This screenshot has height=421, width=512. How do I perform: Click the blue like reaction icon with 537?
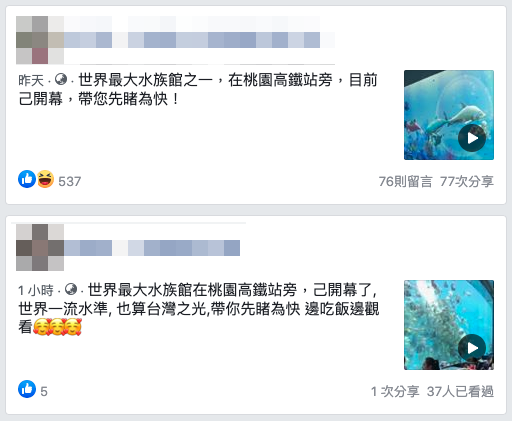click(27, 179)
